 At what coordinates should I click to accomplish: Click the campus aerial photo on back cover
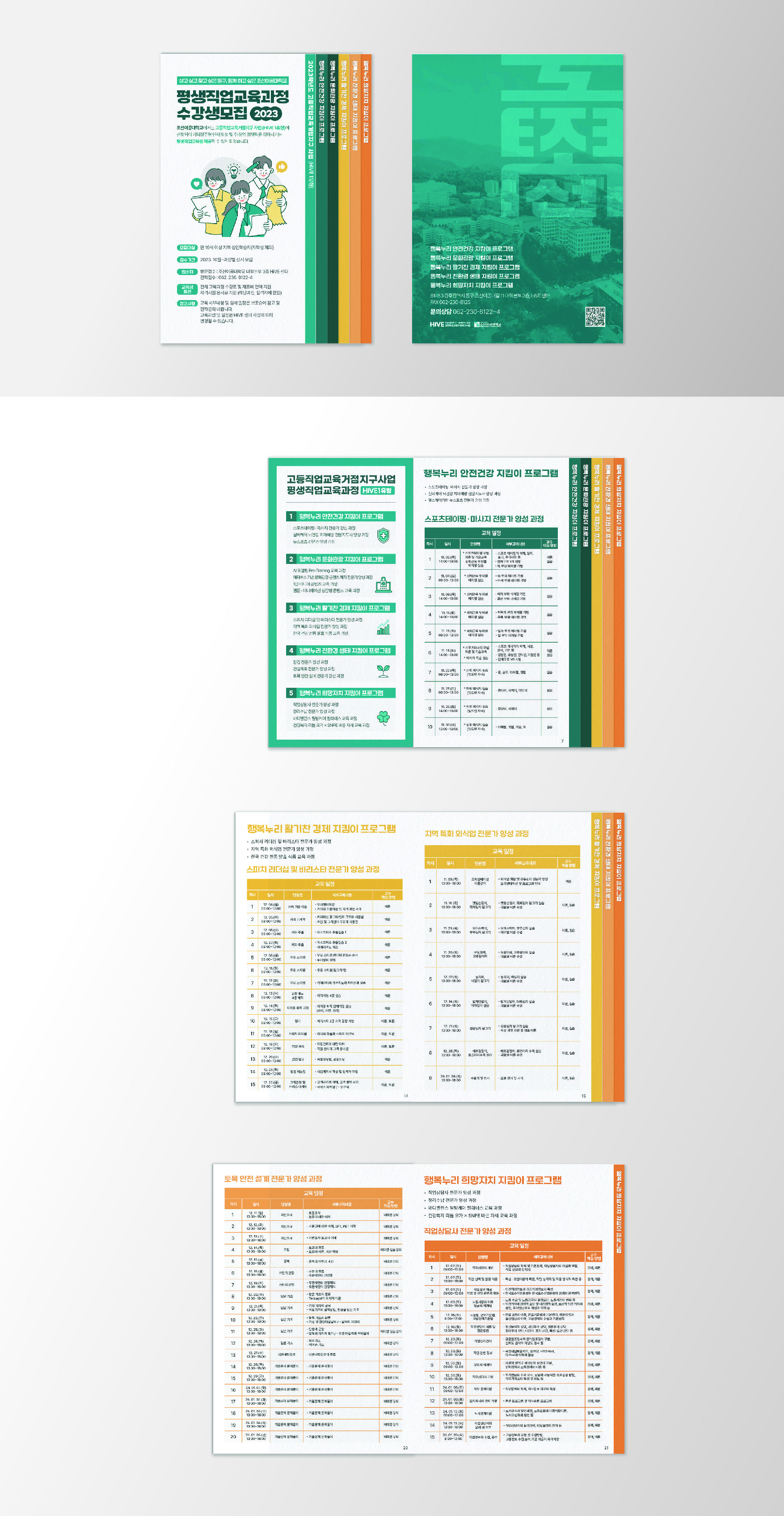pos(518,198)
